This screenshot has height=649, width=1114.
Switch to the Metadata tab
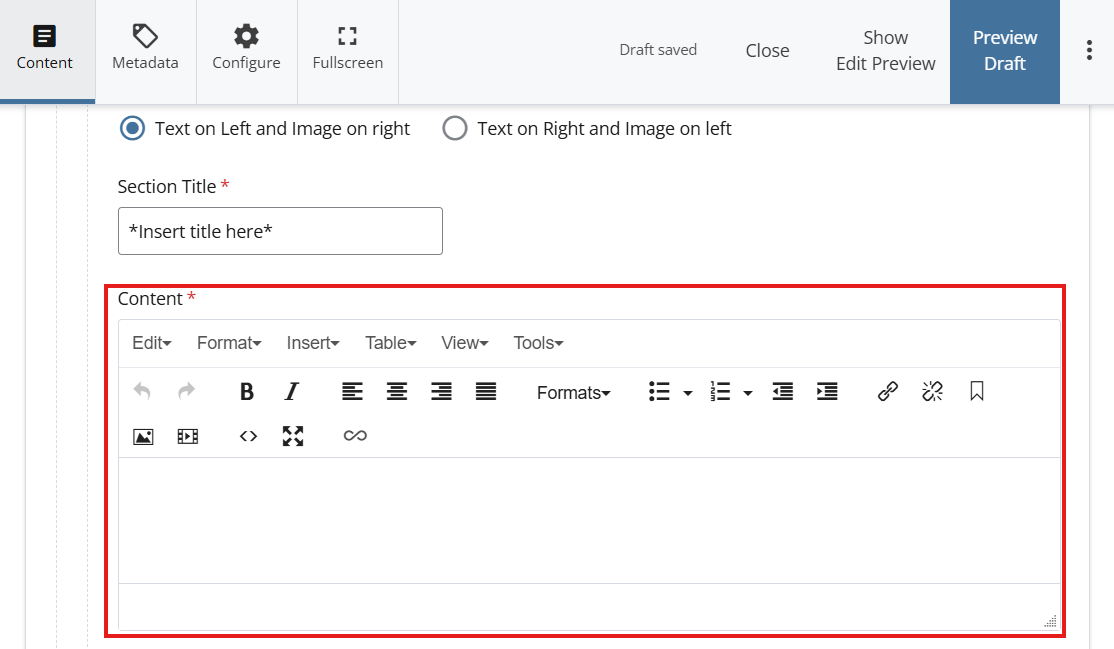tap(145, 50)
